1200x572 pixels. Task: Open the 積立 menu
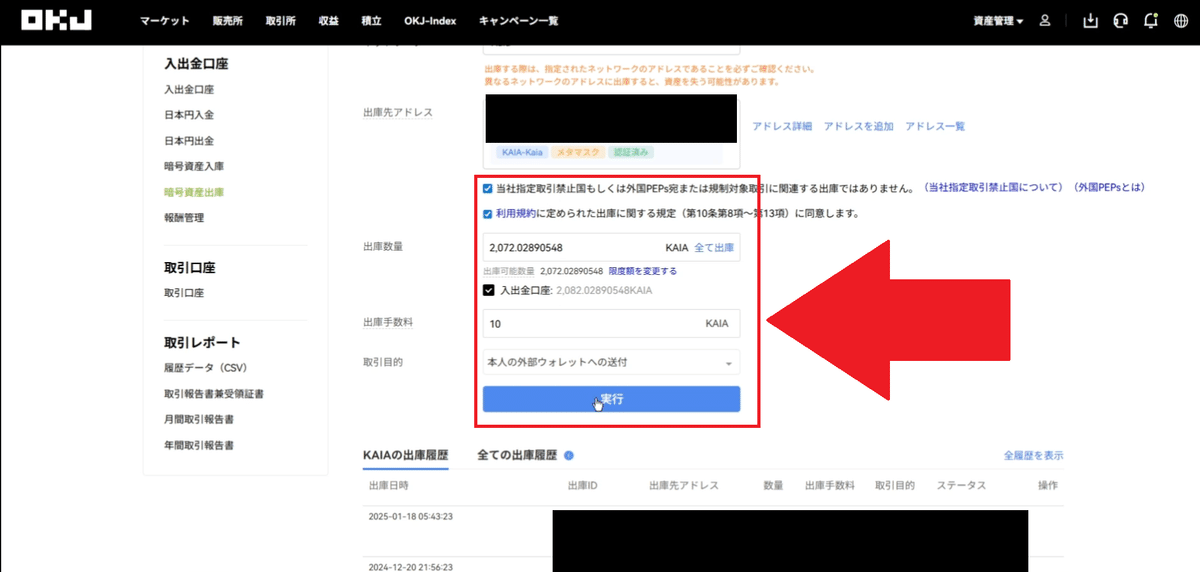[x=371, y=21]
